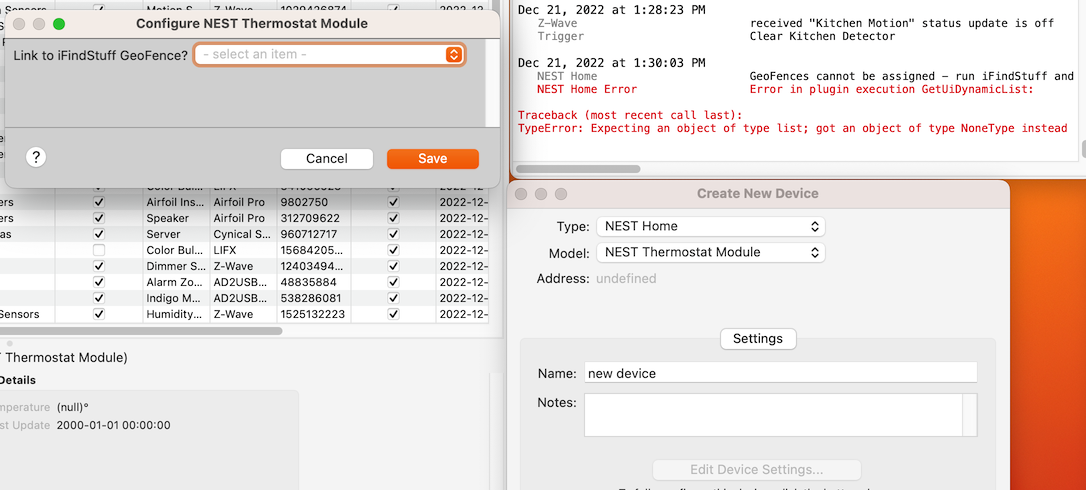Viewport: 1086px width, 490px height.
Task: Cancel the NEST Thermostat configuration dialog
Action: coord(327,159)
